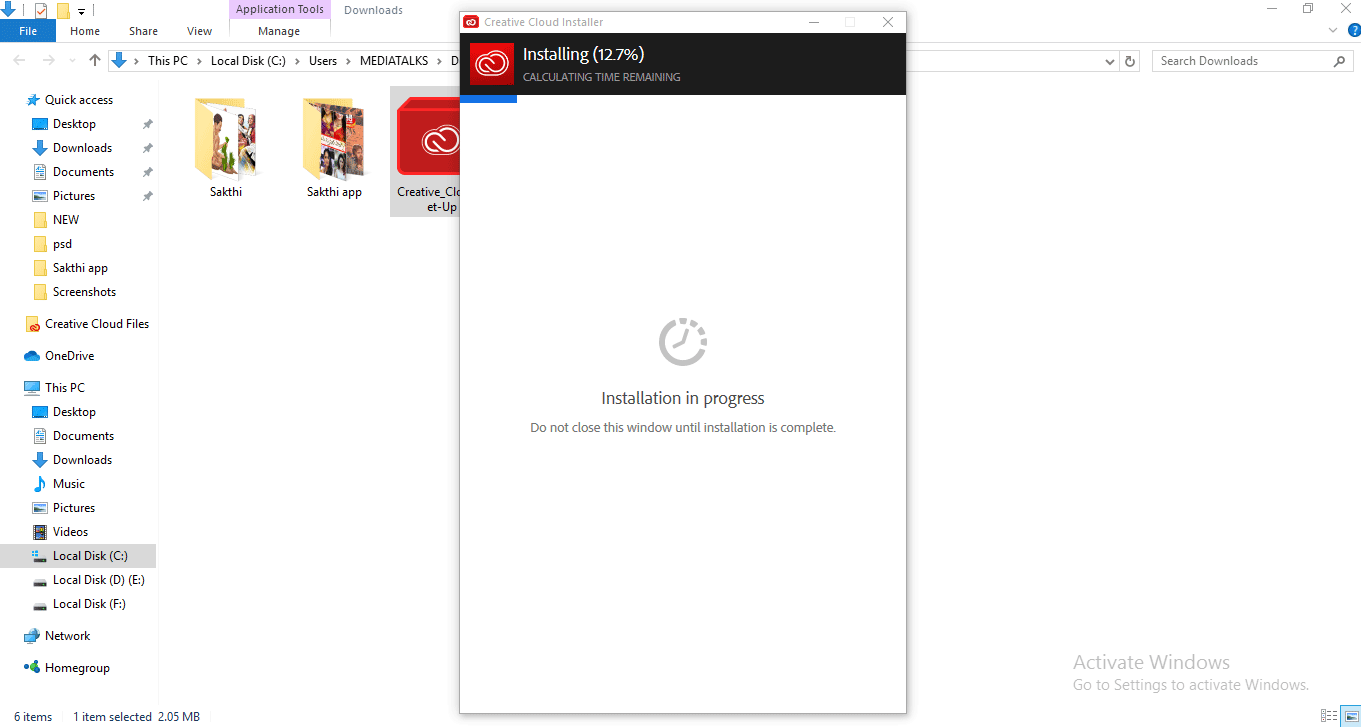Go to Local Disk (C:) via the breadcrumb

click(248, 60)
